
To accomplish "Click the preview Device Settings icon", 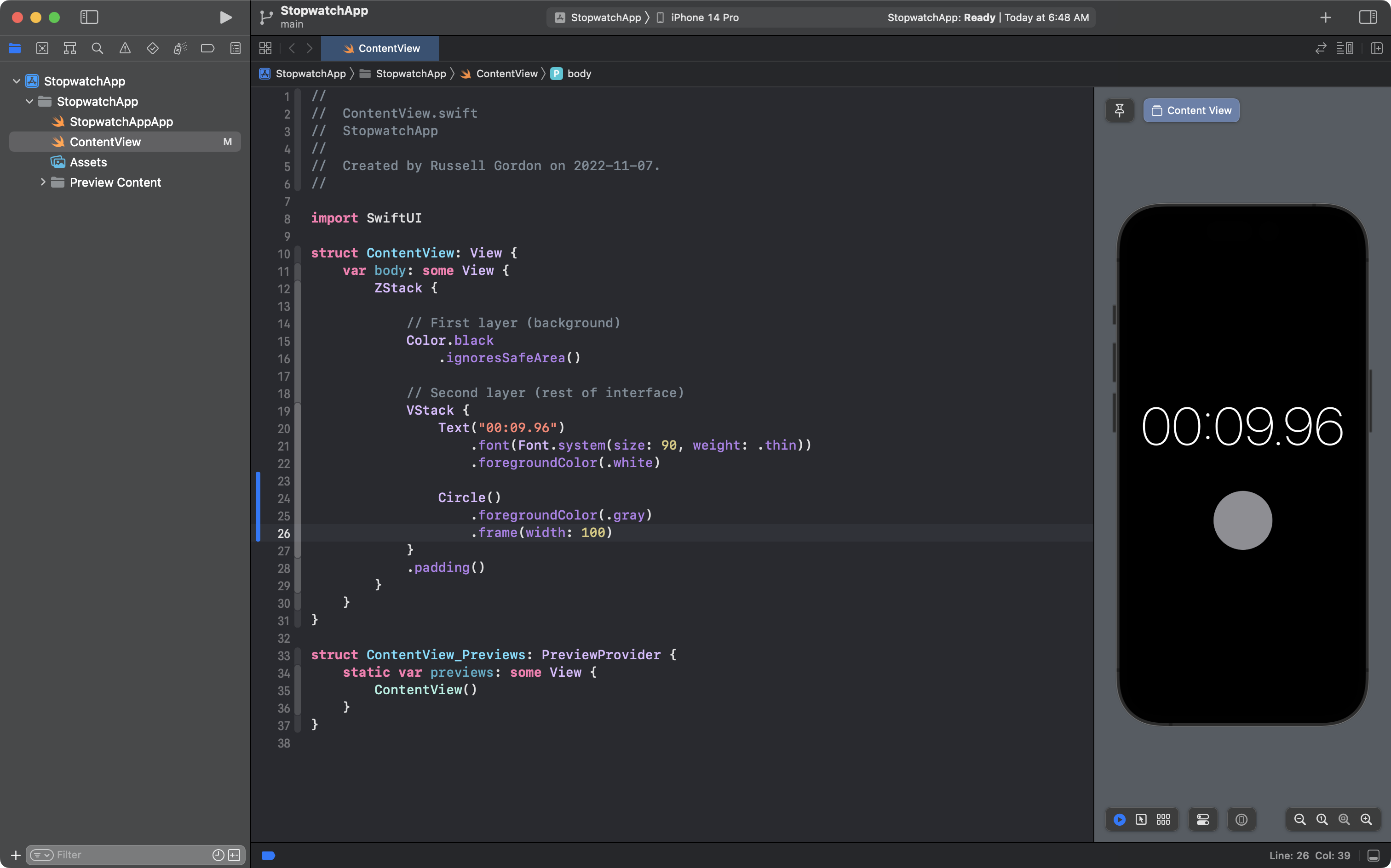I will click(1202, 819).
